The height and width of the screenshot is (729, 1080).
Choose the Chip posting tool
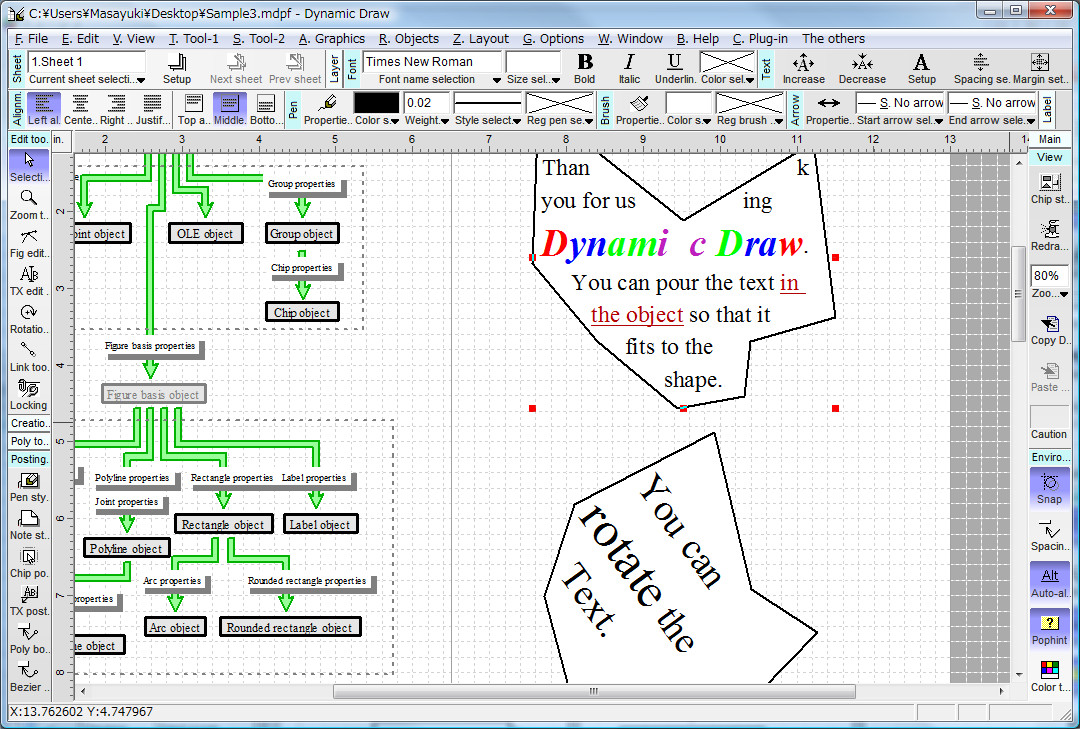(29, 563)
